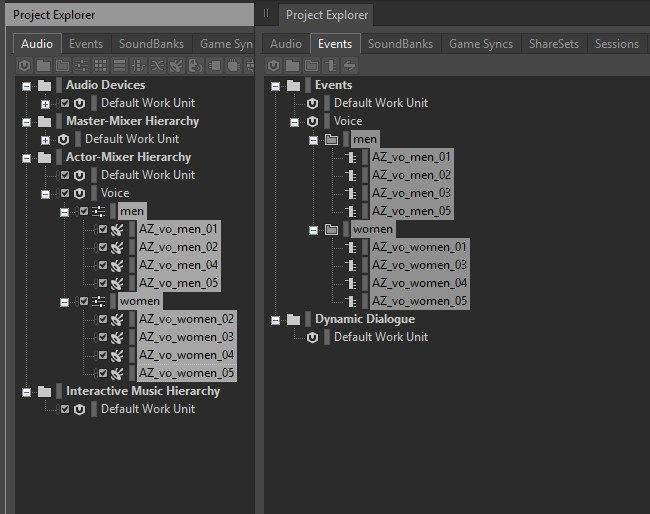The height and width of the screenshot is (514, 650).
Task: Click the Voice work unit icon in Events tree
Action: click(x=313, y=121)
